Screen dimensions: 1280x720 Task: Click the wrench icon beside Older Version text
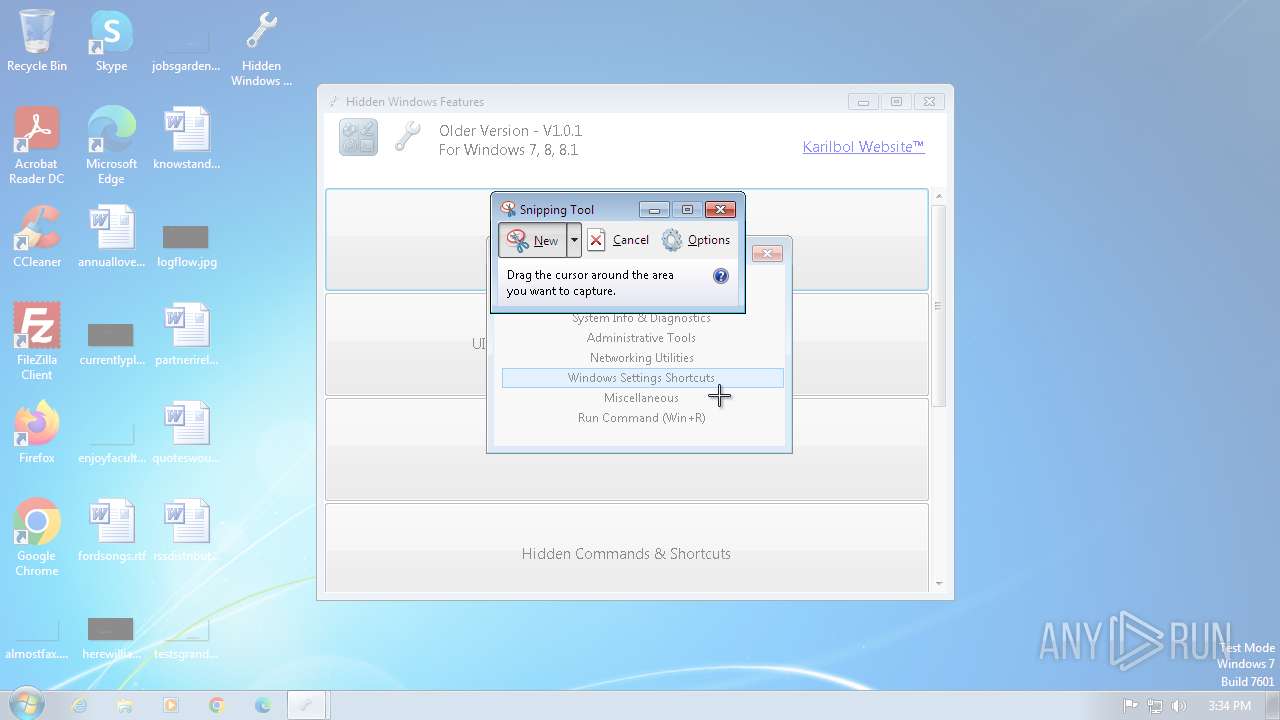[407, 137]
